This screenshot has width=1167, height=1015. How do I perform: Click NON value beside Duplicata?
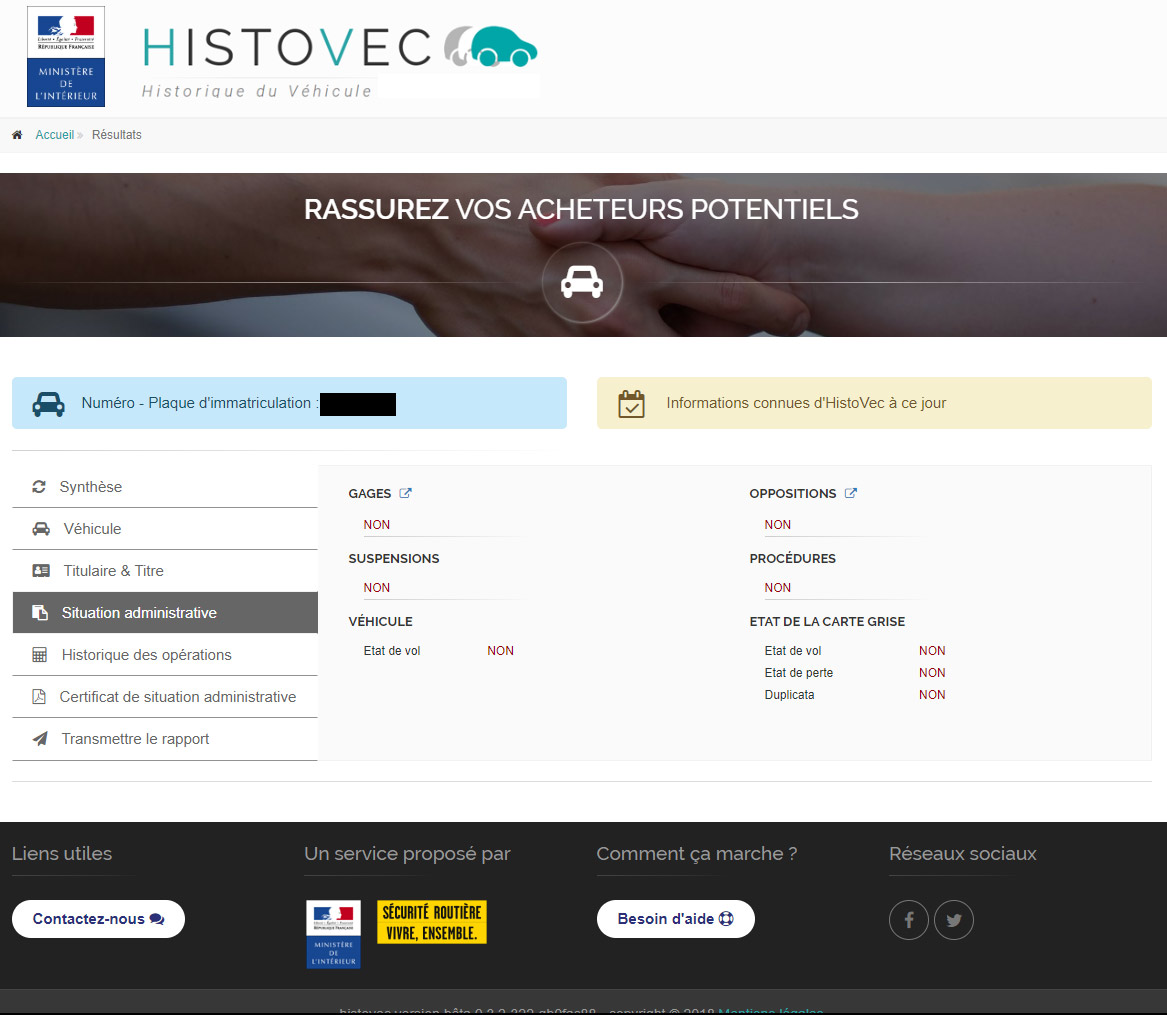[932, 695]
